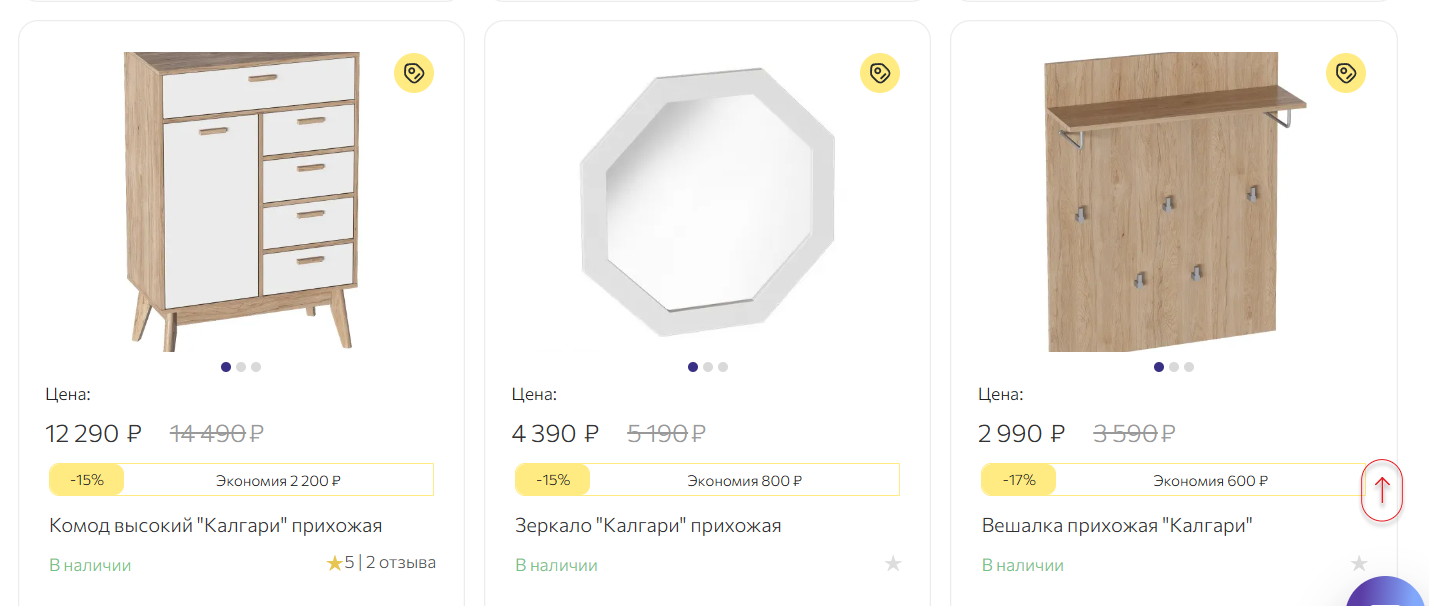Select the third image dot on the Зеркало card
Screen dimensions: 1429x606
tap(723, 367)
